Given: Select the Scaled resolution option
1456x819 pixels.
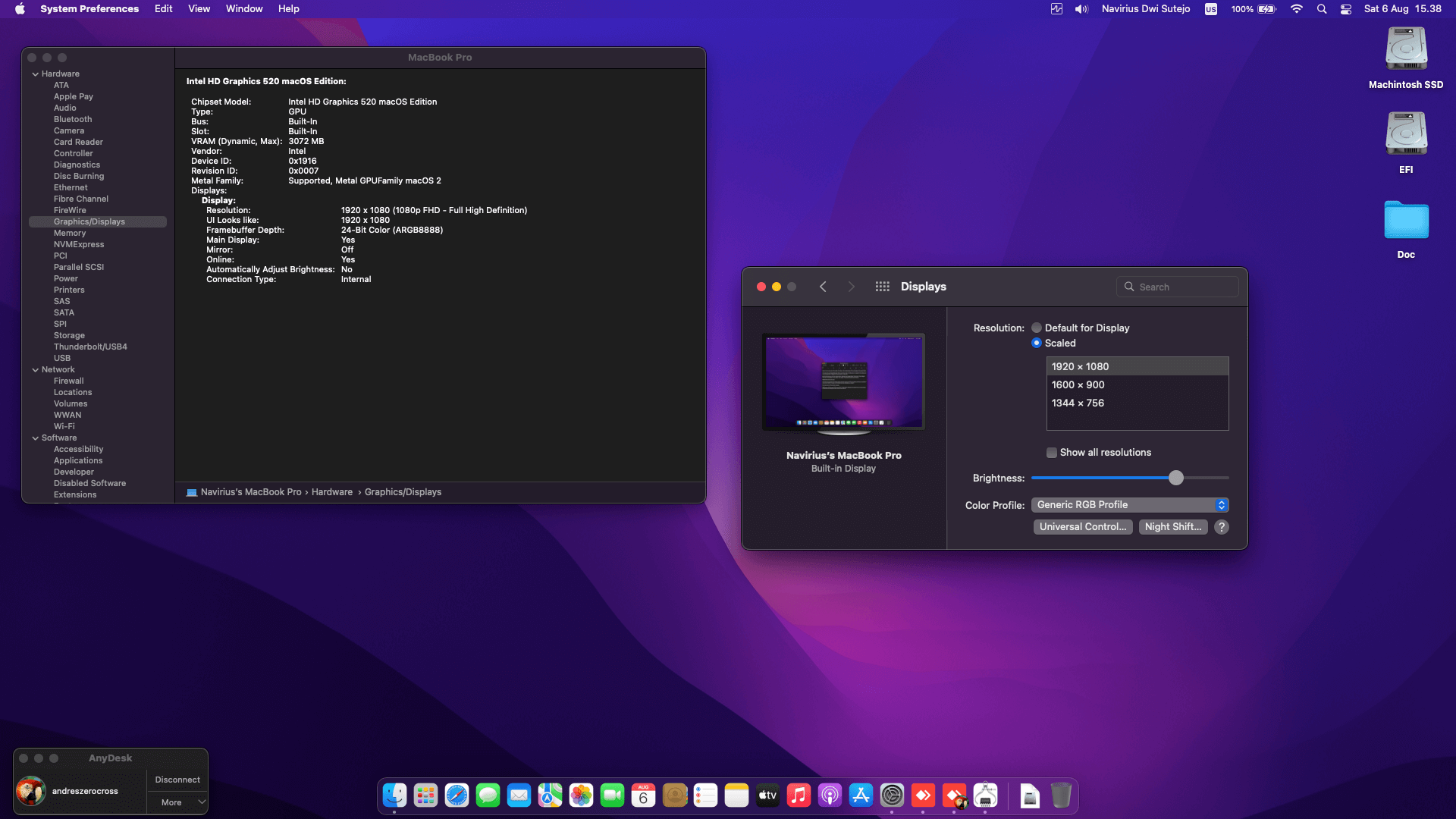Looking at the screenshot, I should pos(1037,344).
